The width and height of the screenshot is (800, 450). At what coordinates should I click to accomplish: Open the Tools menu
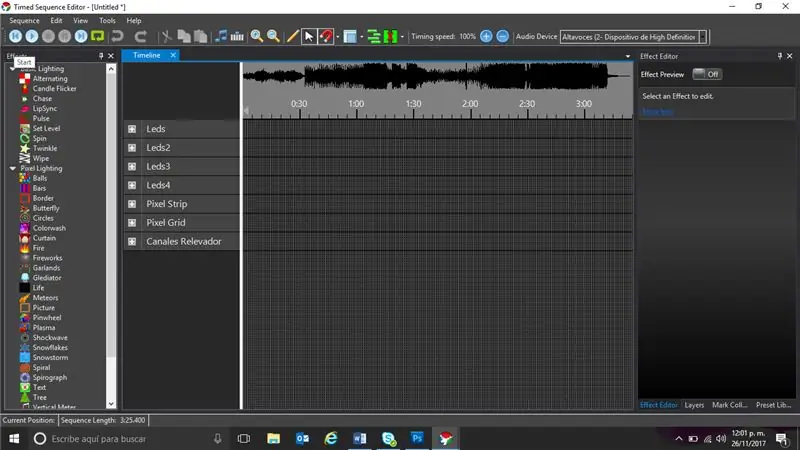pos(107,20)
